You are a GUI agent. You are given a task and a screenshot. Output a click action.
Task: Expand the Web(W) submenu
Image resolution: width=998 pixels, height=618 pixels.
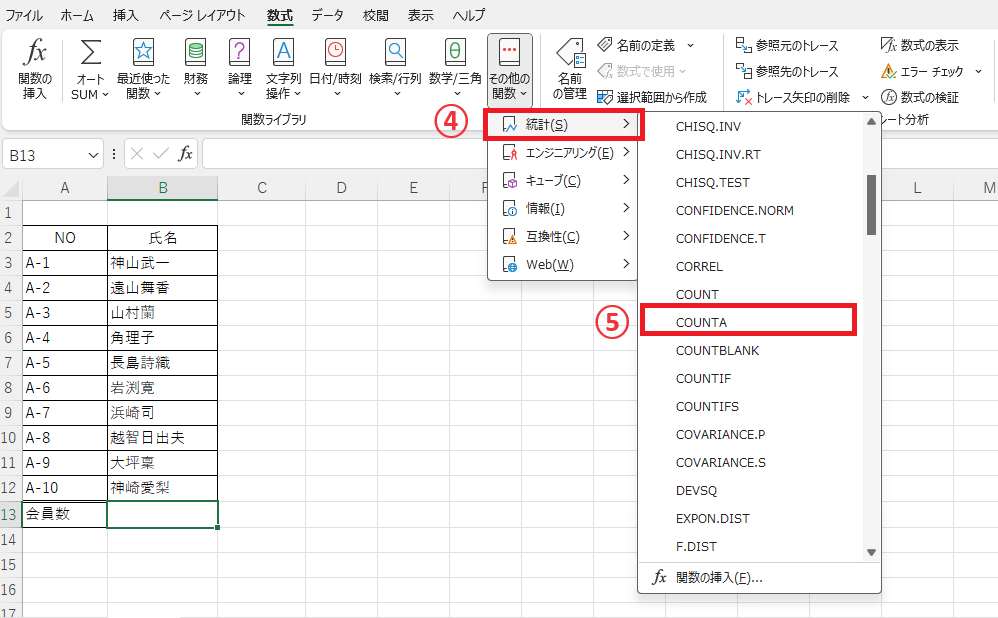click(x=563, y=265)
